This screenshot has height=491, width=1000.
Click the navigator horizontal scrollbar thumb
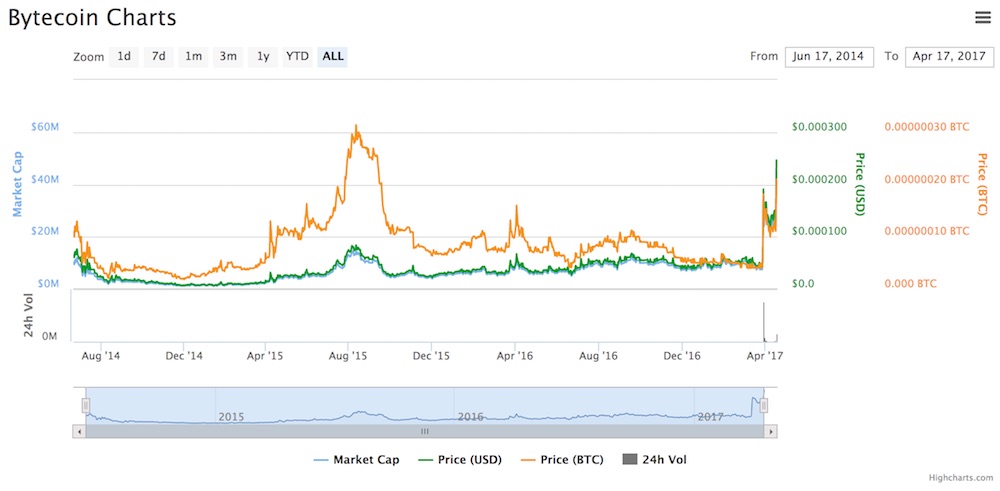tap(425, 432)
